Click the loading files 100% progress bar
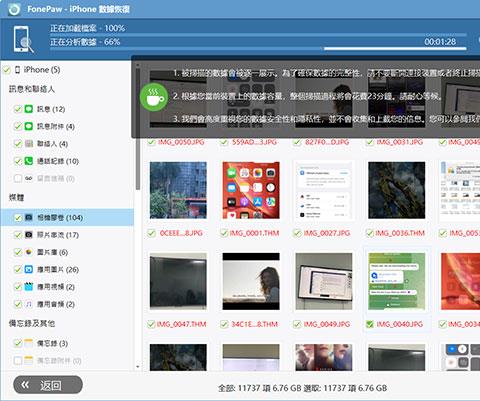The height and width of the screenshot is (401, 480). point(258,34)
